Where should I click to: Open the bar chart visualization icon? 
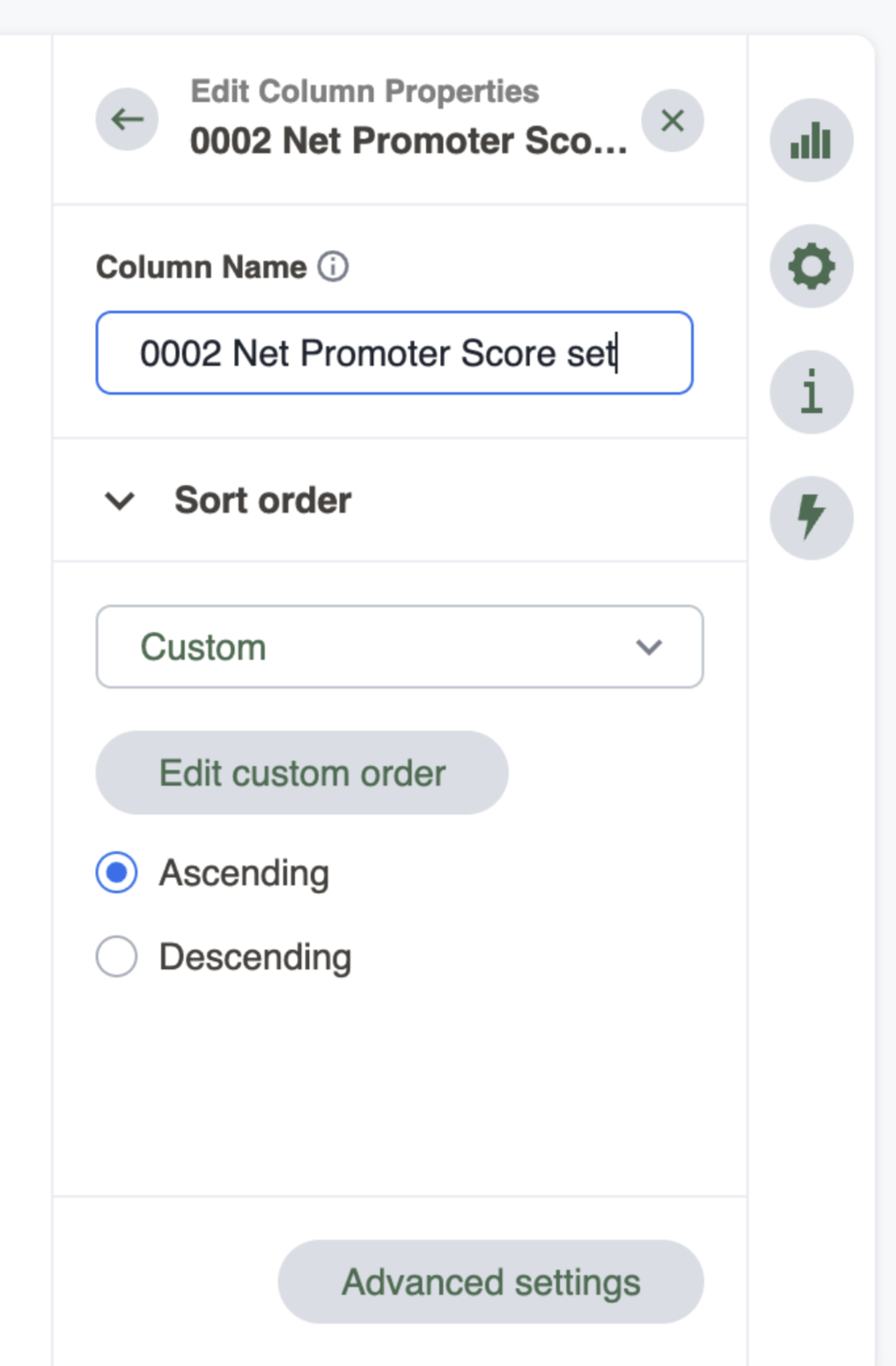pyautogui.click(x=811, y=141)
